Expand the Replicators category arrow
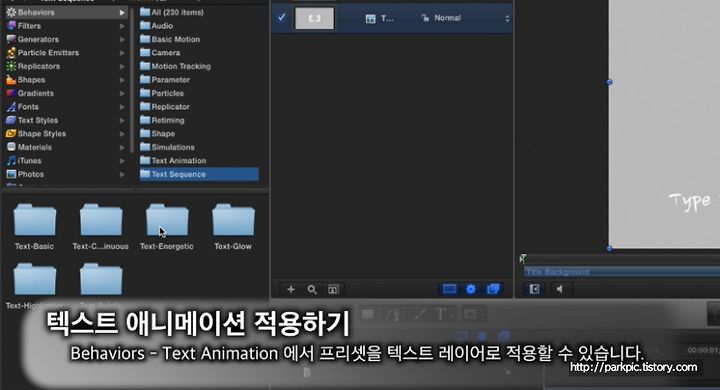The image size is (720, 390). coord(122,66)
